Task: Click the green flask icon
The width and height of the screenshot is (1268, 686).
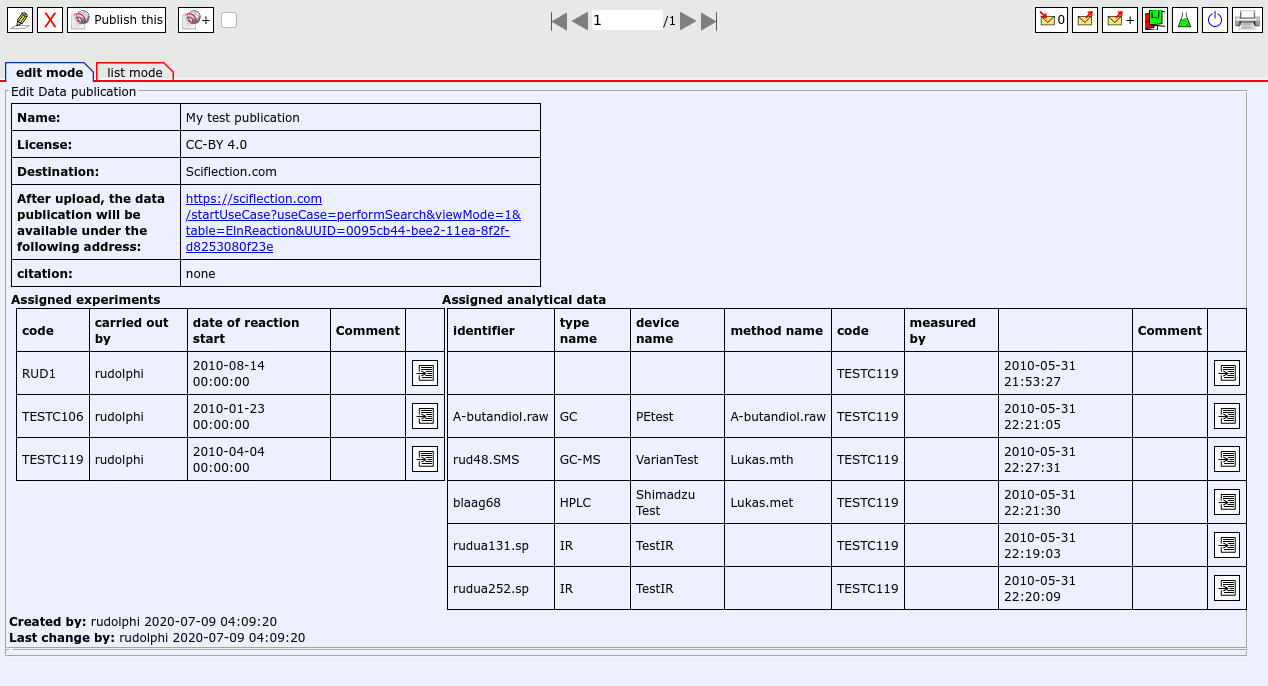Action: point(1185,20)
